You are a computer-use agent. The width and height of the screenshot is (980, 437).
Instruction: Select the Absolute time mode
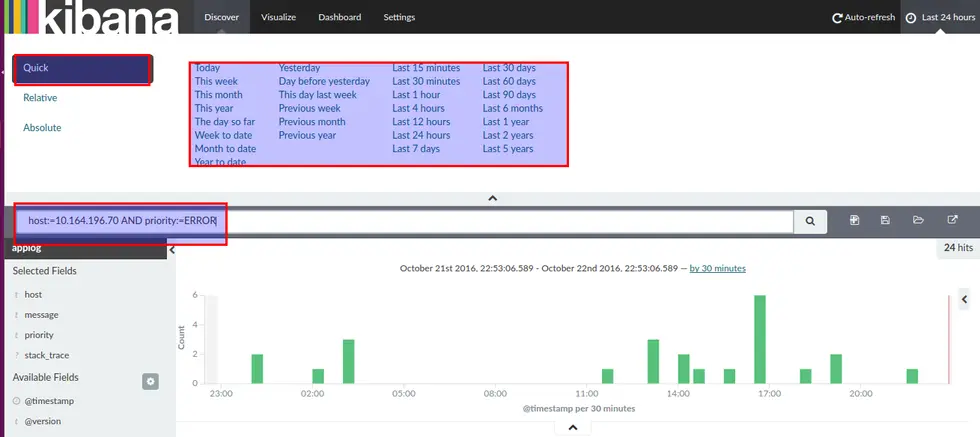[x=42, y=128]
